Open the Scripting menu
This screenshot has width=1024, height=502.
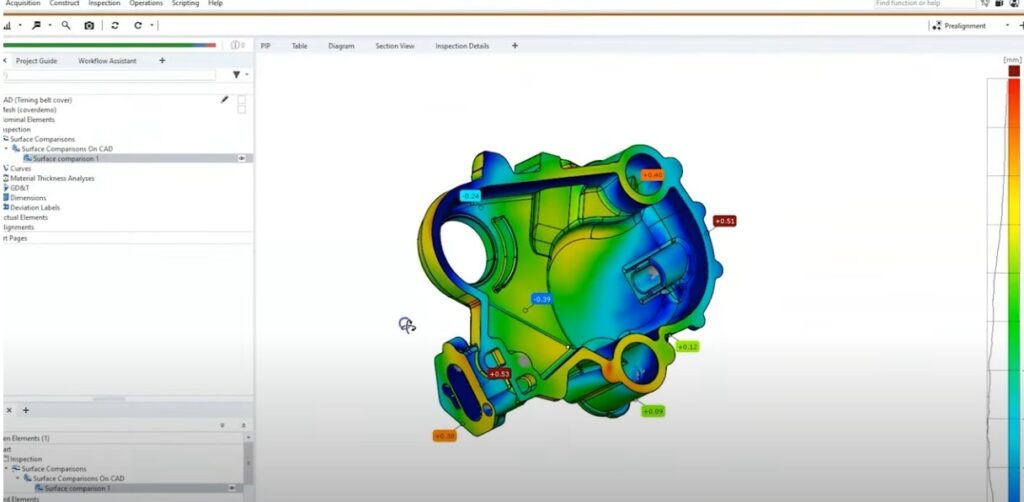(185, 3)
